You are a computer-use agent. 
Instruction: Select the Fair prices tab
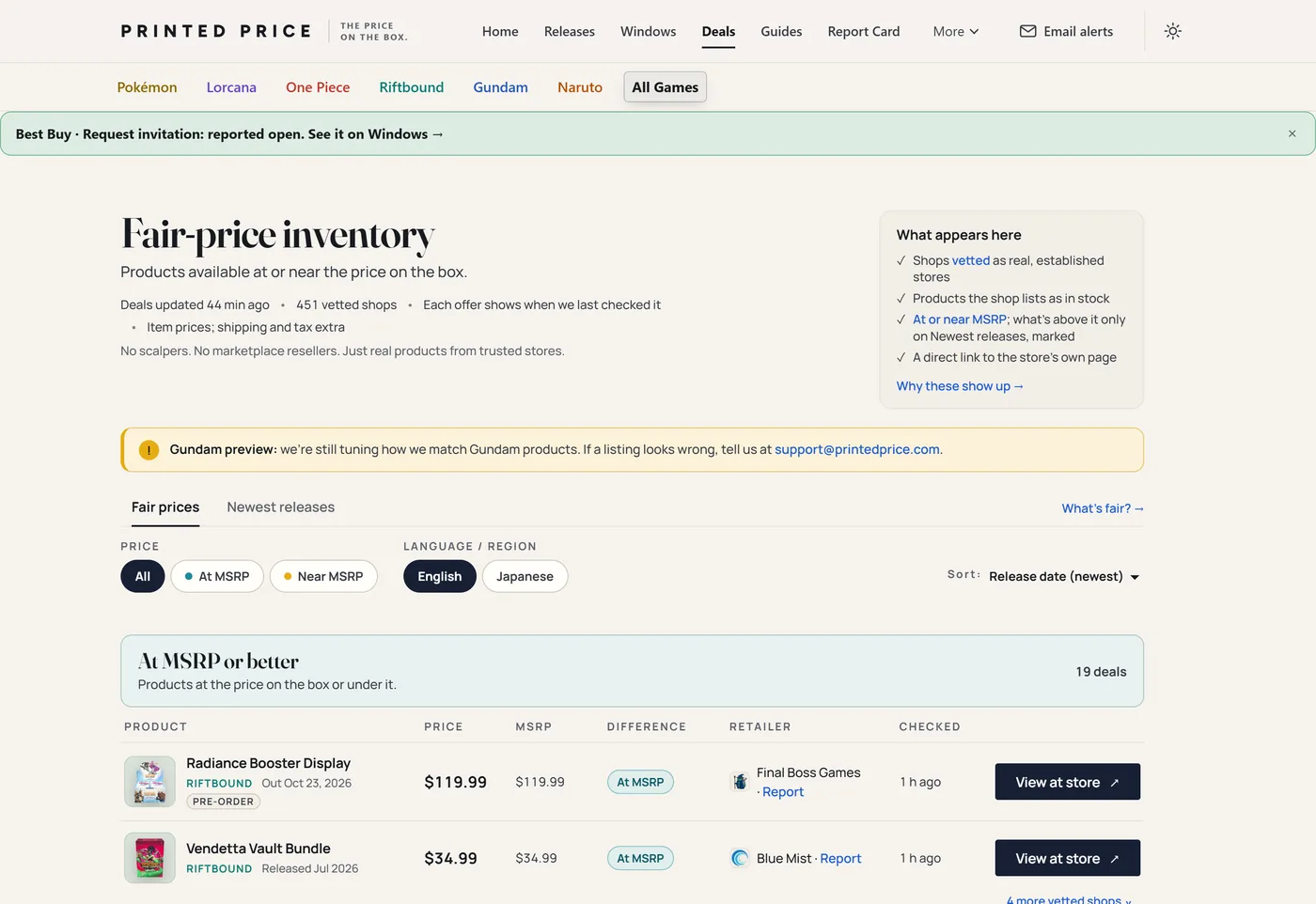click(x=165, y=507)
